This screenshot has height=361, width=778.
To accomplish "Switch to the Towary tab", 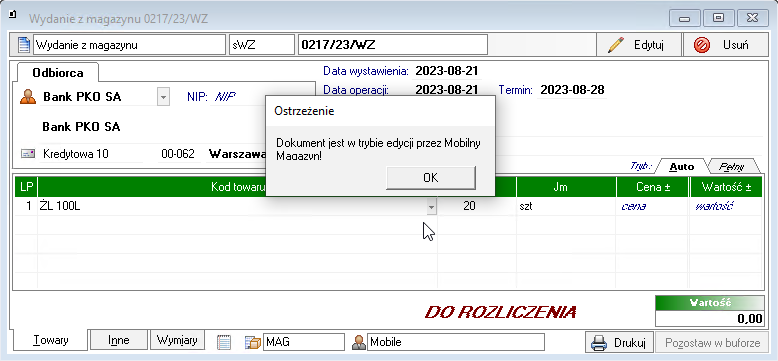I will (51, 340).
